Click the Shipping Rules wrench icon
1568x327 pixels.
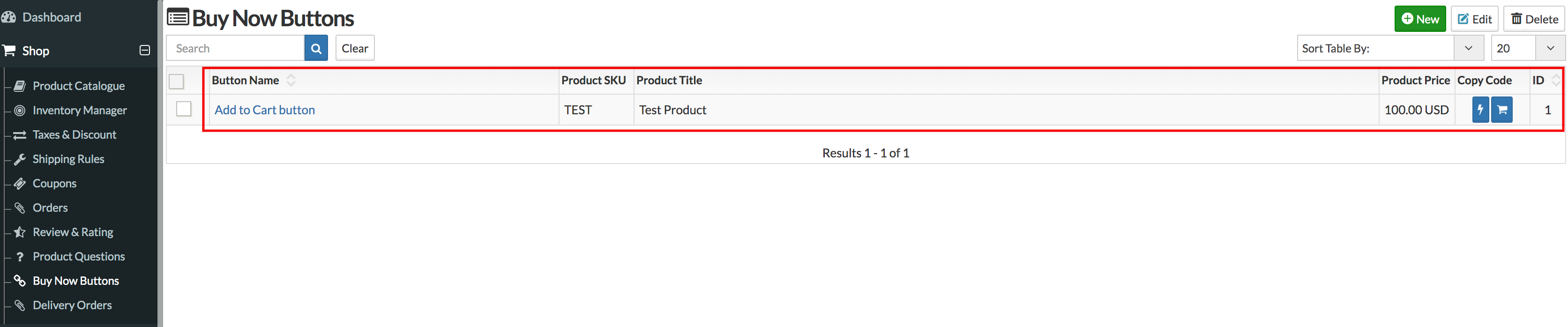click(x=20, y=159)
